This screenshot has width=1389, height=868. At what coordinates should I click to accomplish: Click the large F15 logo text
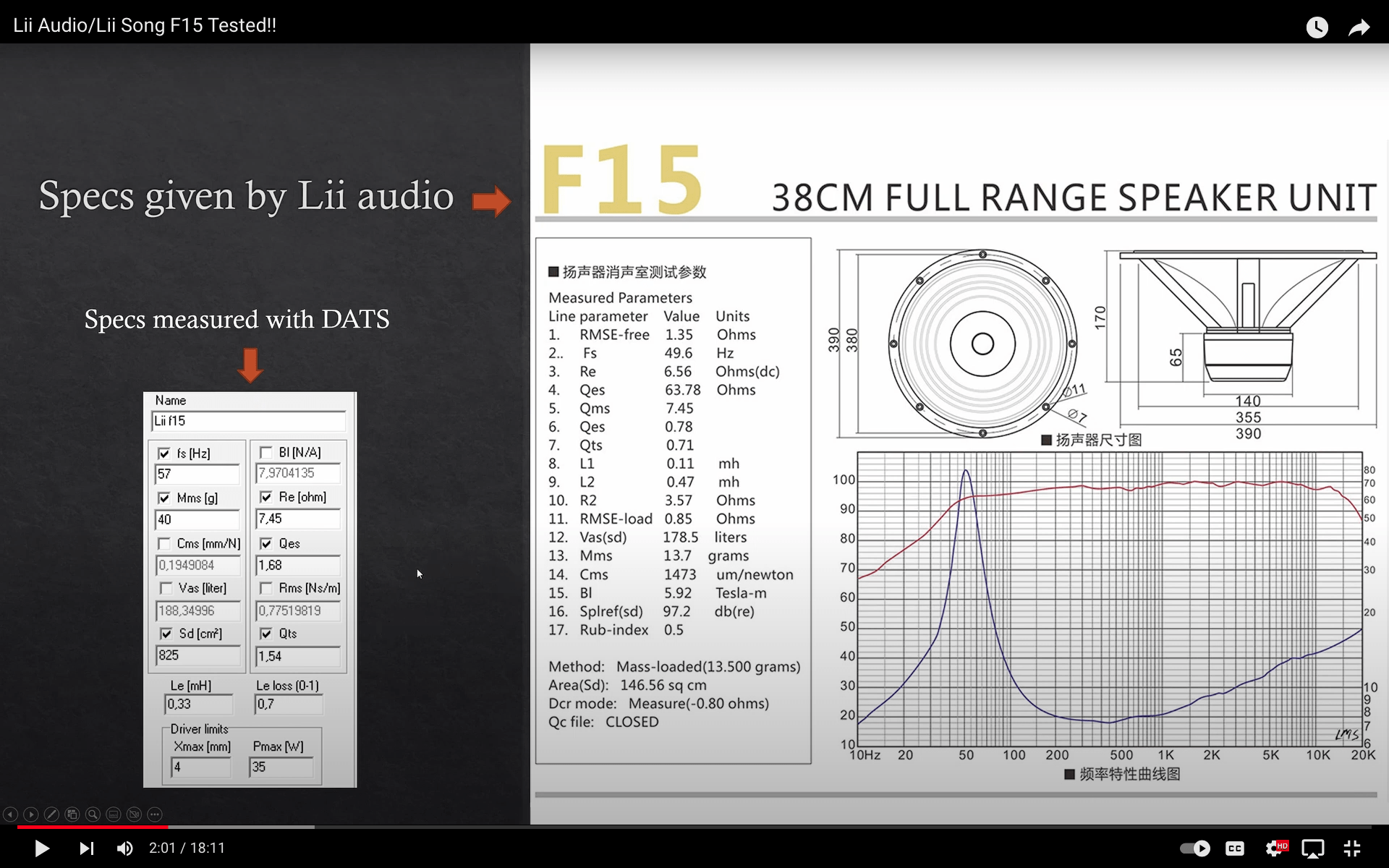click(x=622, y=179)
